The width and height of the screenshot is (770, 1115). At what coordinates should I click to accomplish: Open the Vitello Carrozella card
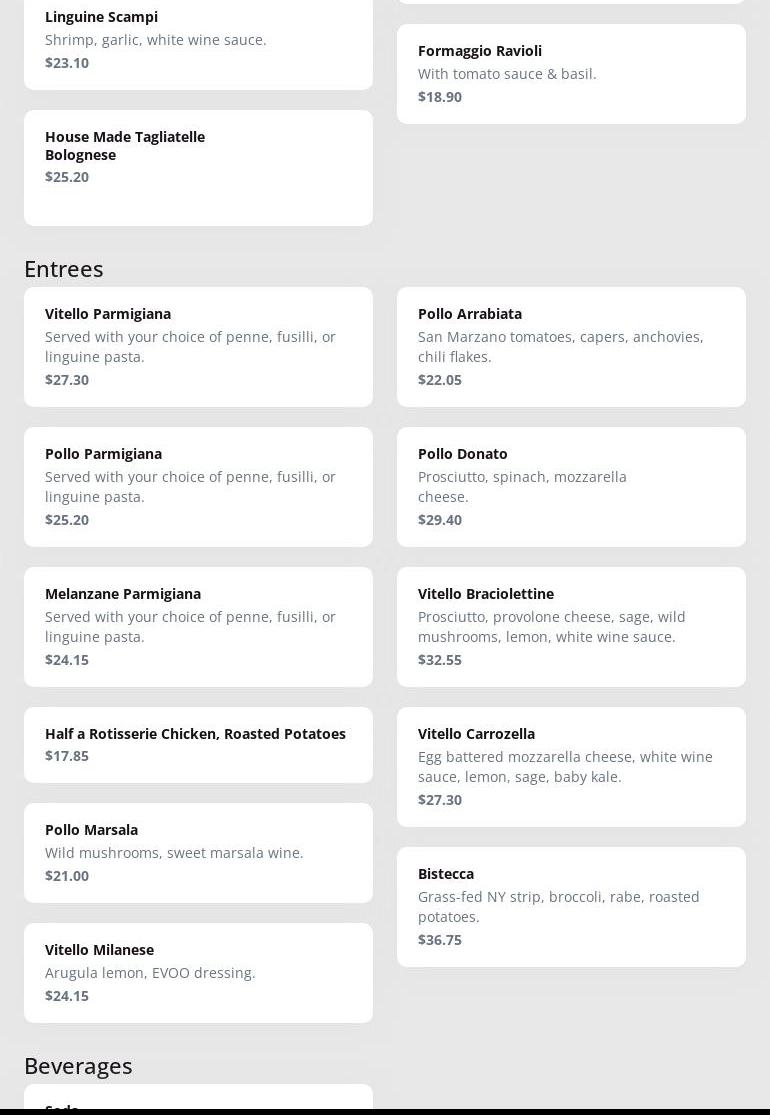(571, 767)
